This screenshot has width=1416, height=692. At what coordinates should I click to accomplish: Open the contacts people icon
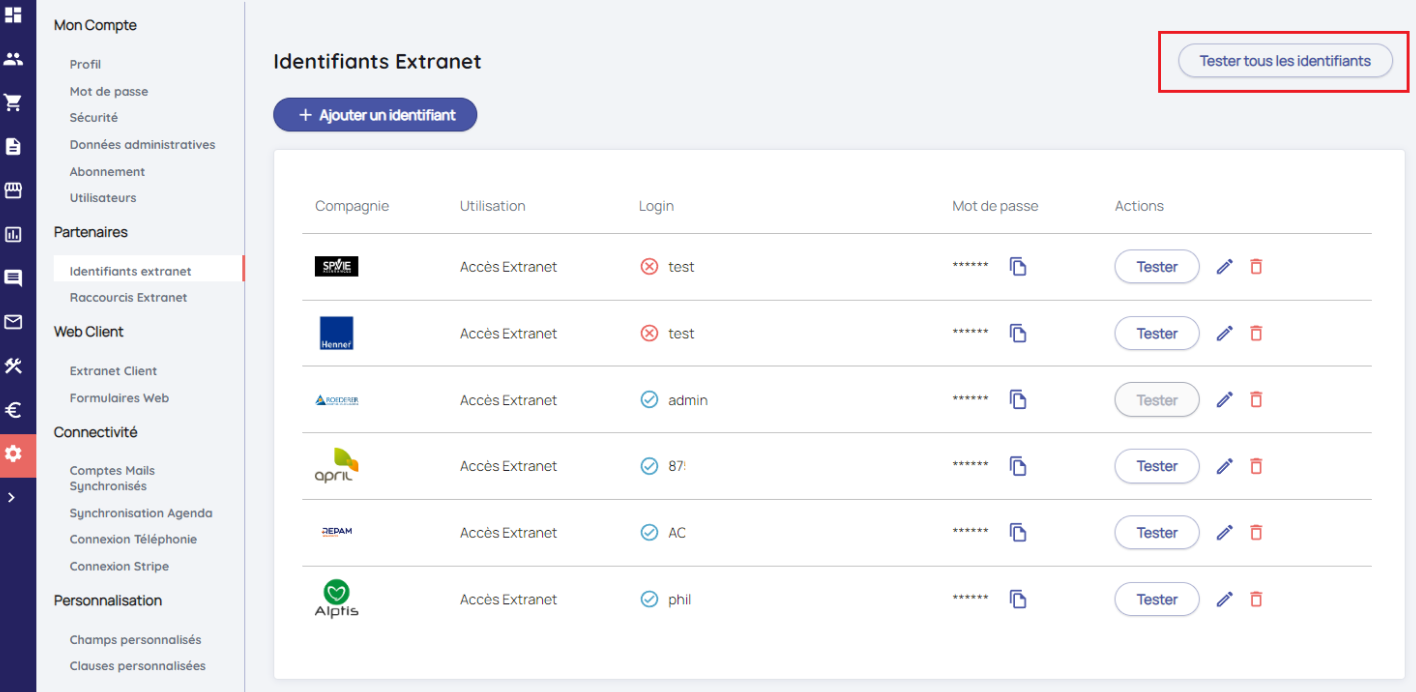tap(13, 59)
